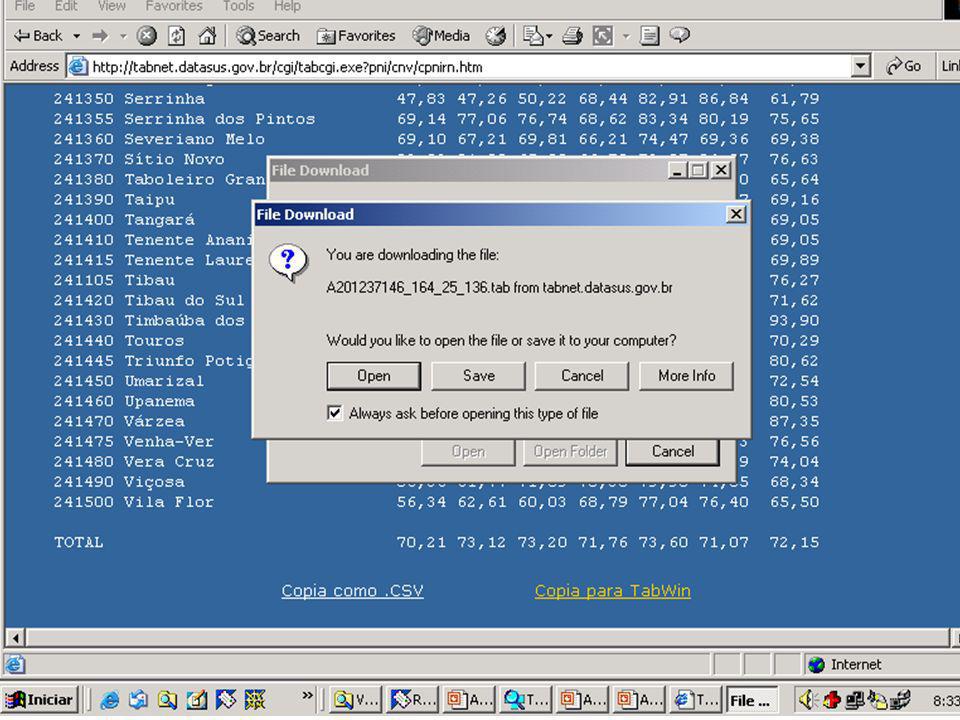960x720 pixels.
Task: Open the Tools menu
Action: 238,6
